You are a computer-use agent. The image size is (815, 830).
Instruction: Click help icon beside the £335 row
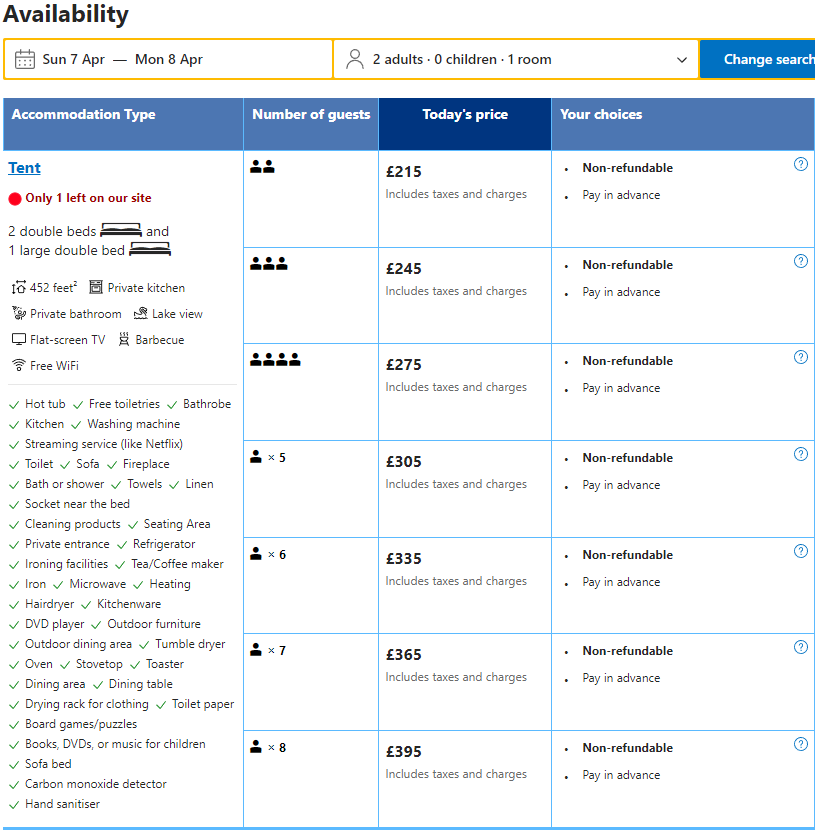click(800, 552)
